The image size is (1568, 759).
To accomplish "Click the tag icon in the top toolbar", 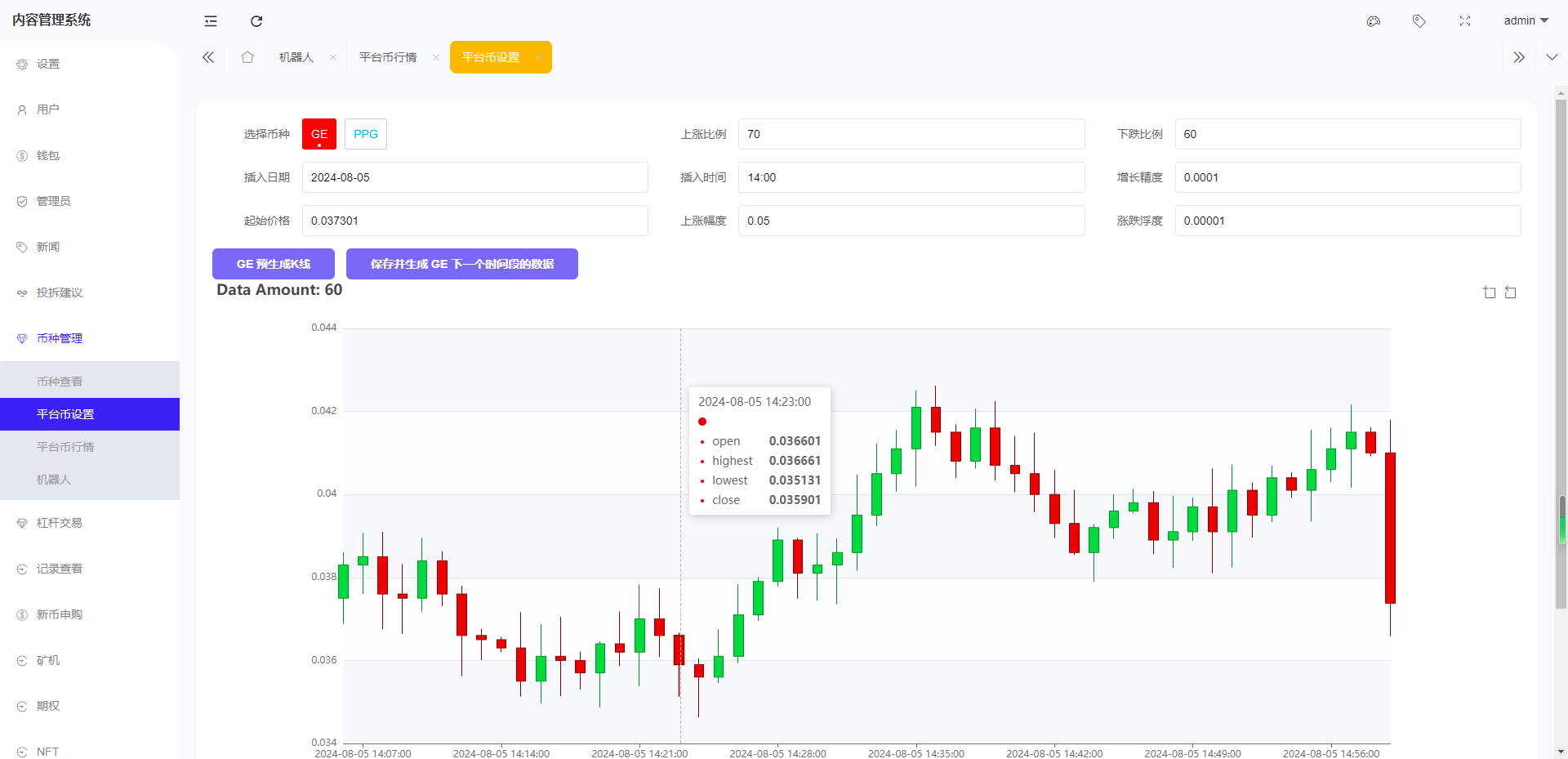I will coord(1419,21).
